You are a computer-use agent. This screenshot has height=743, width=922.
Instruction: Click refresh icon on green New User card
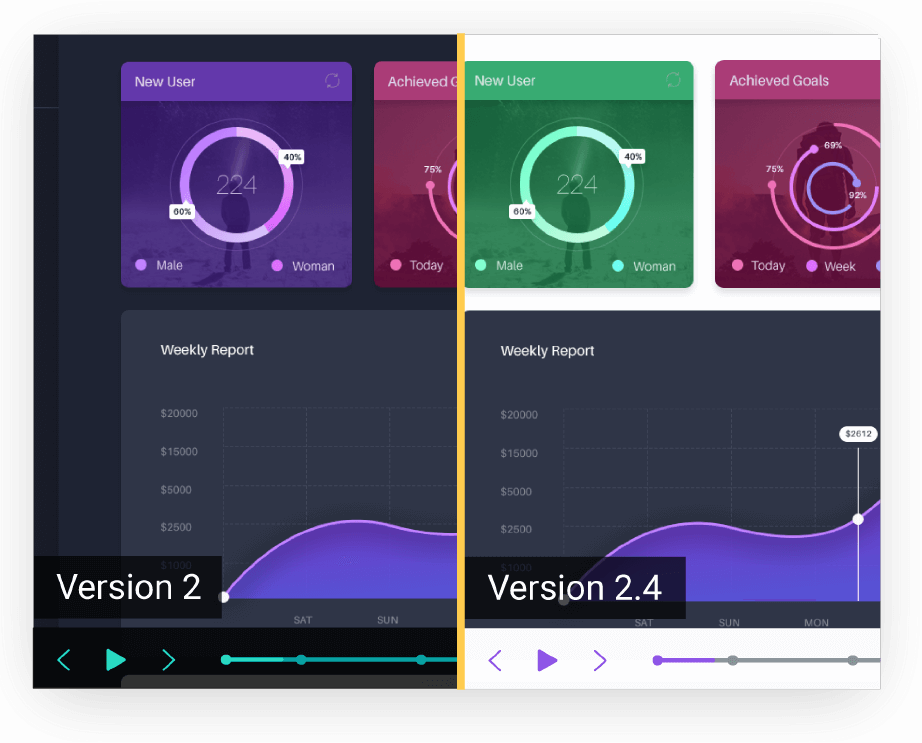click(x=673, y=79)
